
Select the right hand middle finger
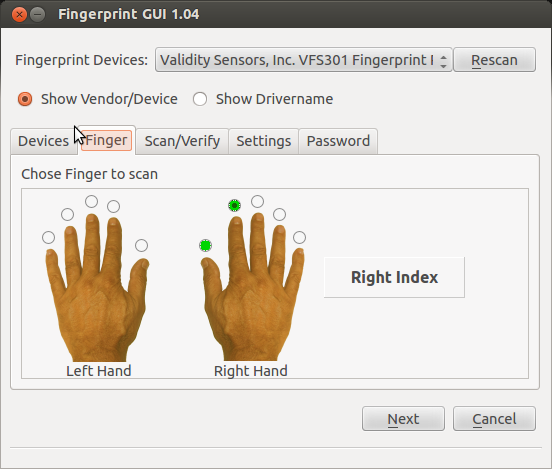click(257, 201)
